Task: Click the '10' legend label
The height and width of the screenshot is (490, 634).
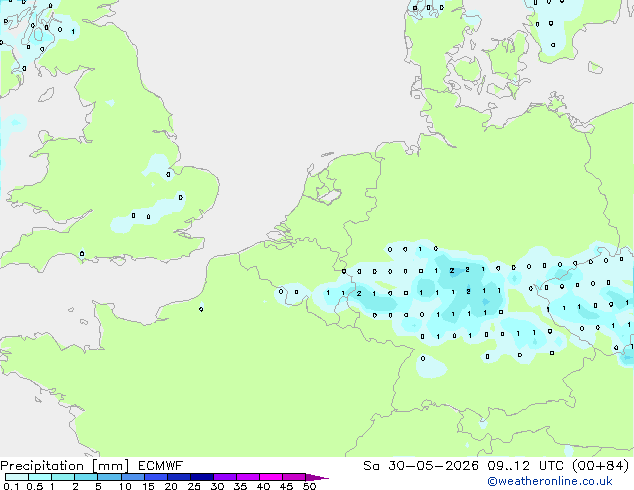Action: point(125,486)
